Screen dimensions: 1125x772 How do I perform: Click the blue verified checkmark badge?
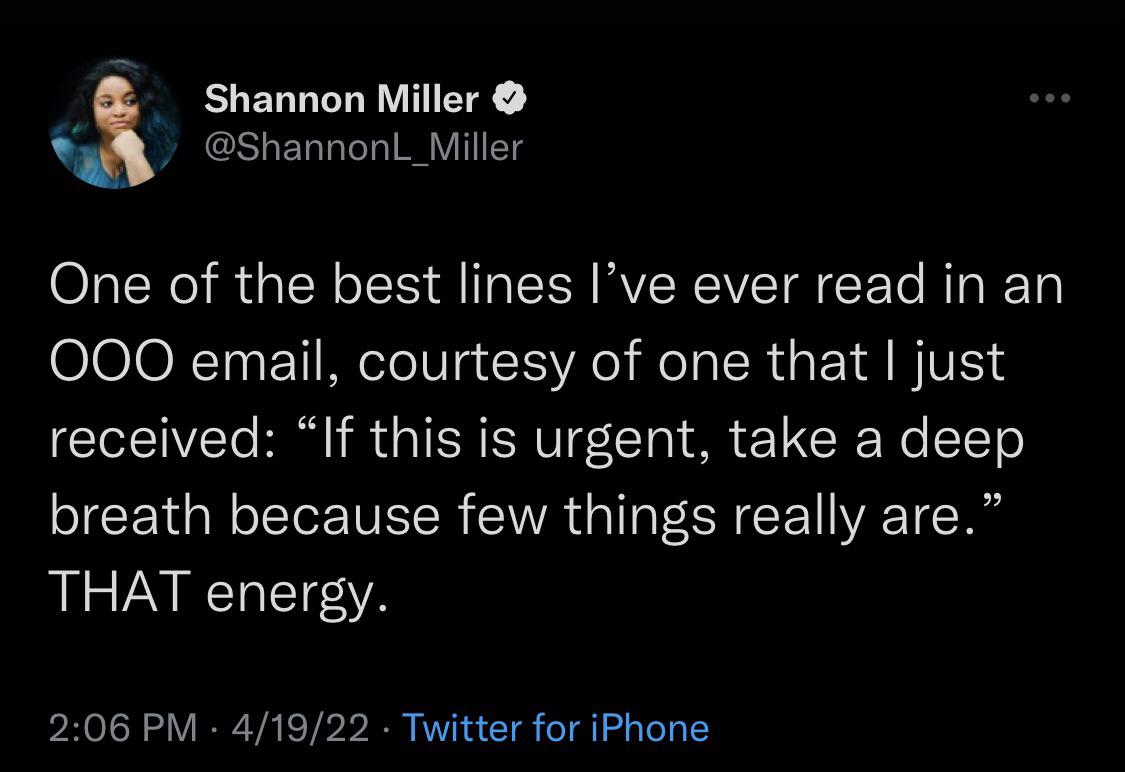(x=509, y=98)
